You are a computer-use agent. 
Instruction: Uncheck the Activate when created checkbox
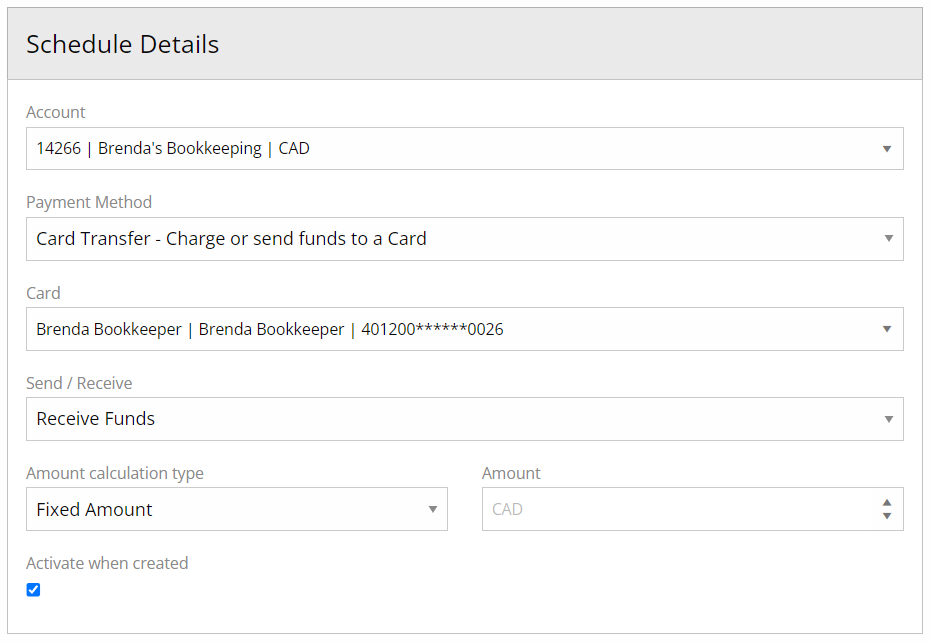[x=33, y=590]
